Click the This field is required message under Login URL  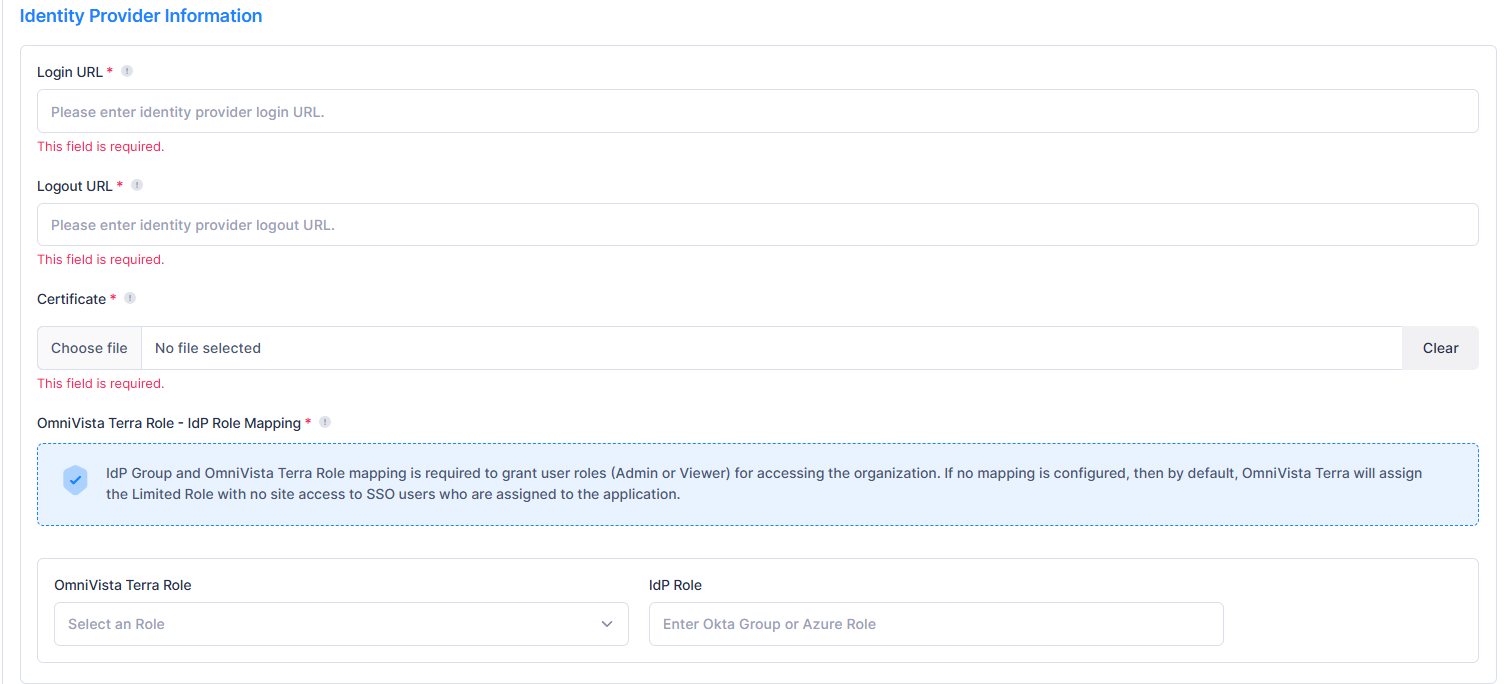click(x=100, y=146)
